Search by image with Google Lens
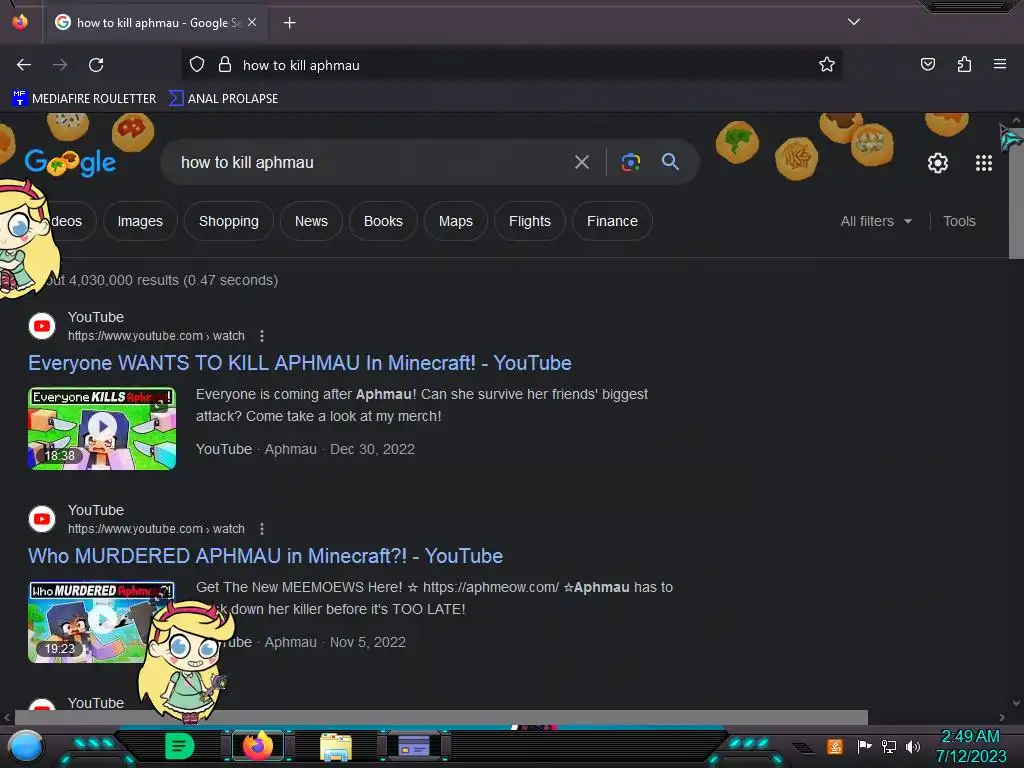This screenshot has height=768, width=1024. pos(630,162)
